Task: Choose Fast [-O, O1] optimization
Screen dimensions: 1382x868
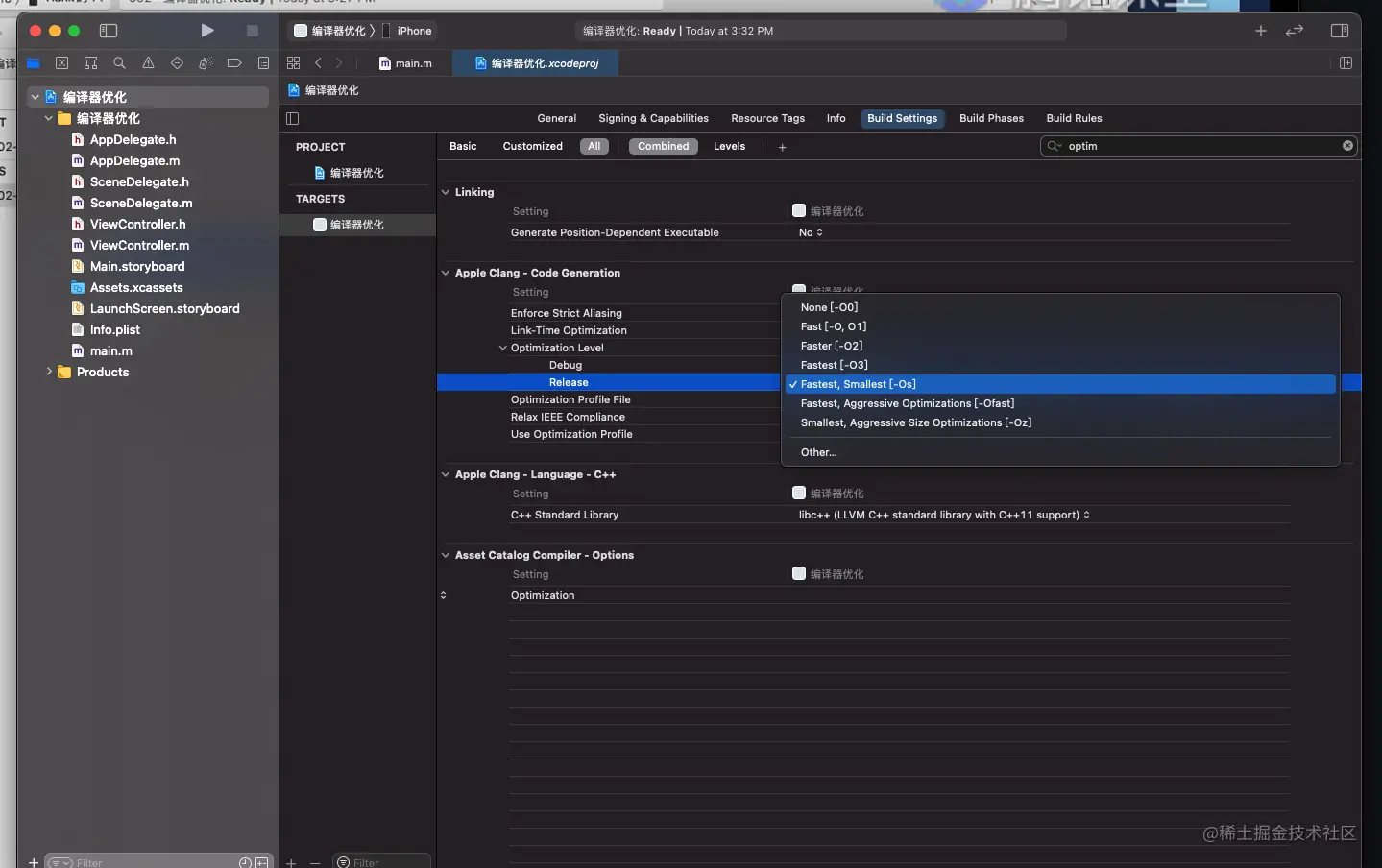Action: (1060, 326)
